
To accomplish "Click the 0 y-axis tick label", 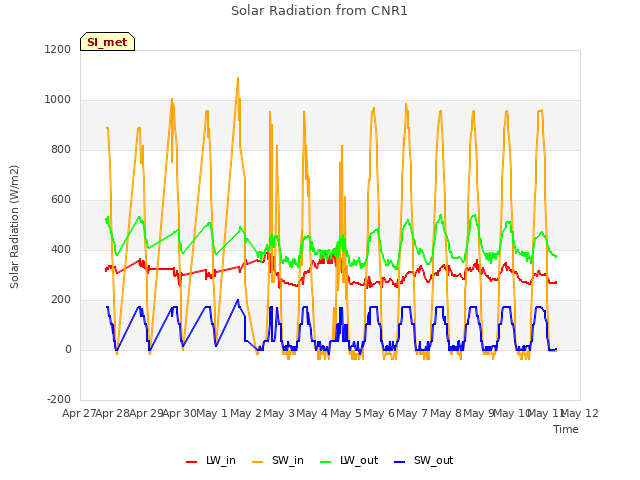I will (68, 349).
